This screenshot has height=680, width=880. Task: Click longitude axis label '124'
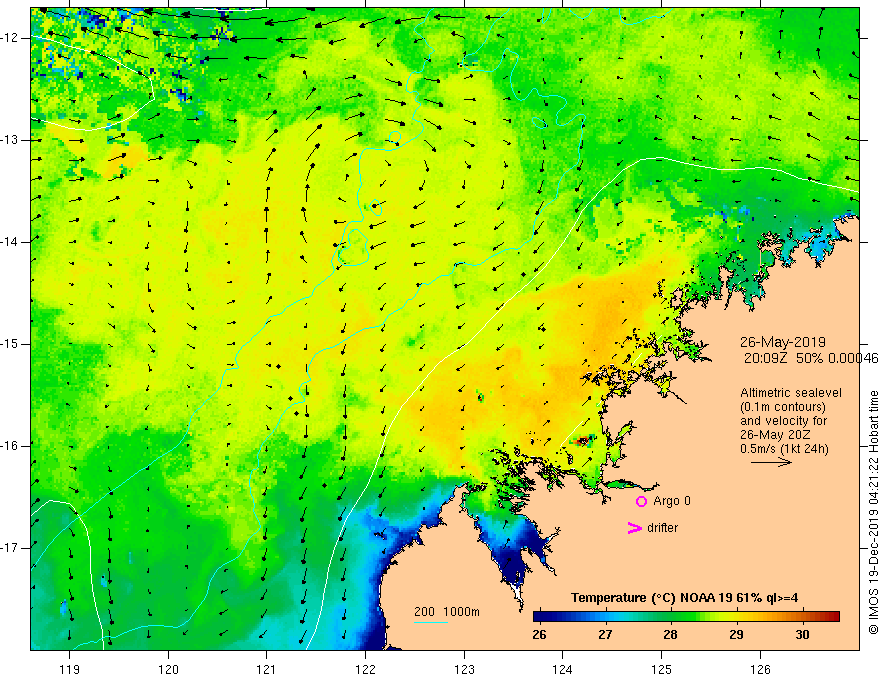point(563,669)
